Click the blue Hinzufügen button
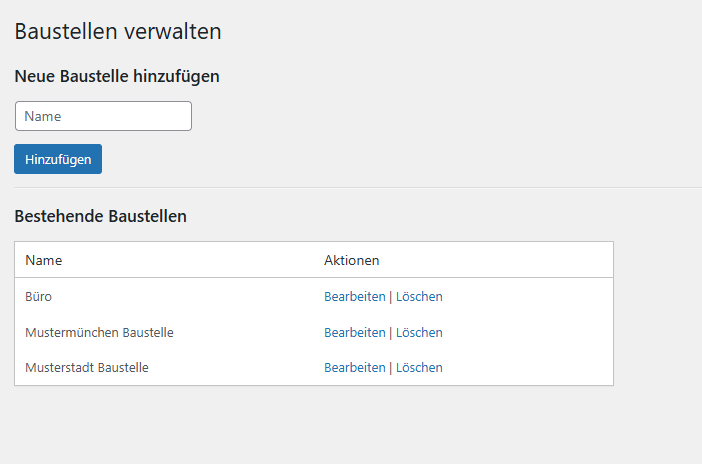Viewport: 702px width, 464px height. 58,159
